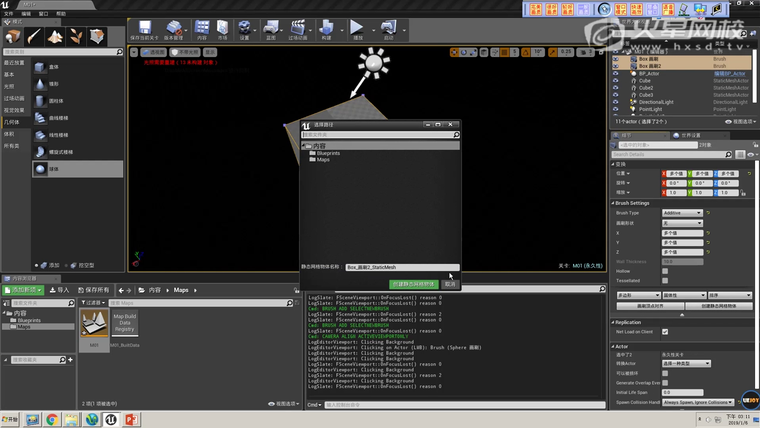Select the Landscape mode mountain icon

pos(56,36)
